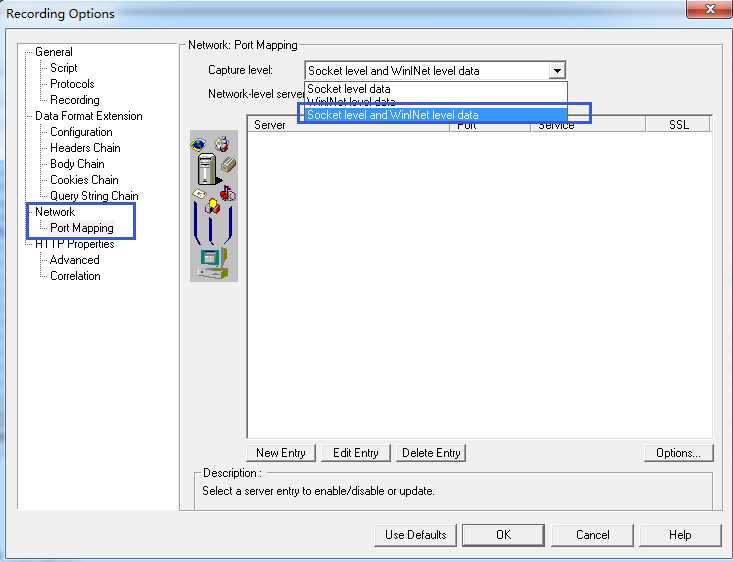The image size is (733, 562).
Task: Open the Body Chain page
Action: click(x=77, y=164)
